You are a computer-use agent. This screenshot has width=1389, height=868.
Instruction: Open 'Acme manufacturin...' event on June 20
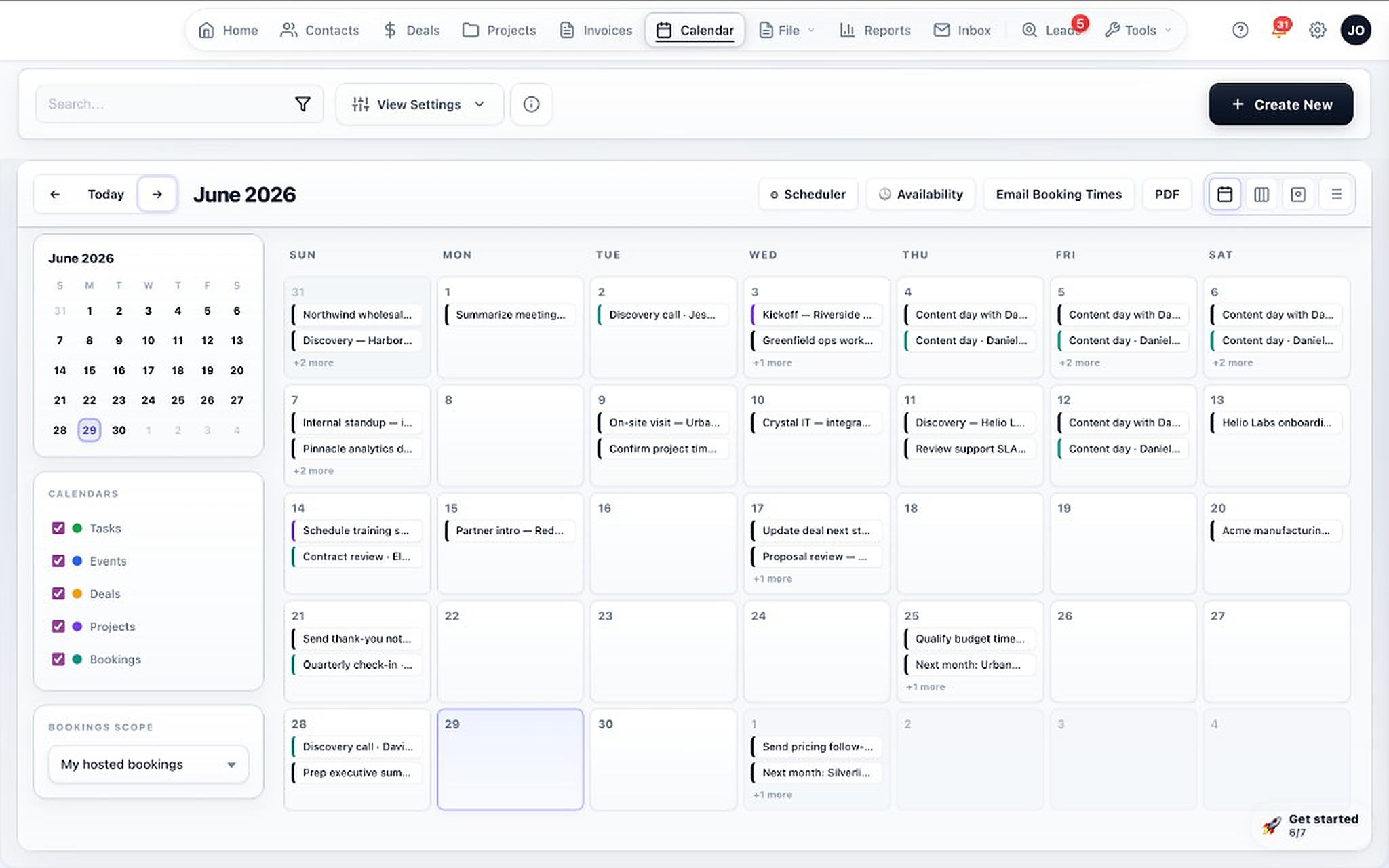click(1276, 530)
